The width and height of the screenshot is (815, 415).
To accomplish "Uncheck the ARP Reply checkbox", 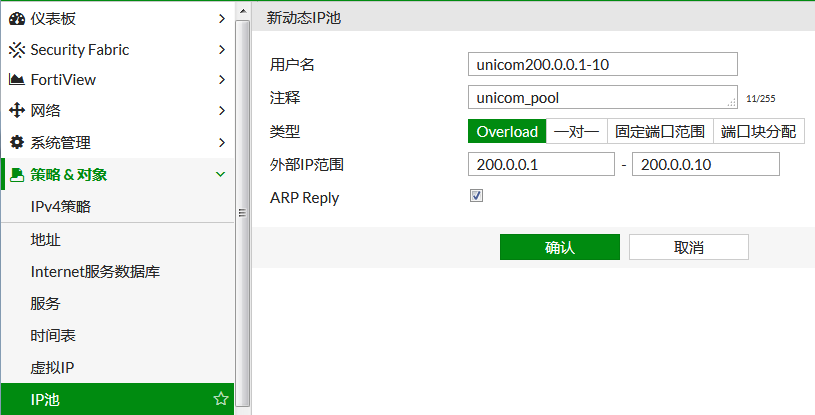I will pyautogui.click(x=477, y=197).
